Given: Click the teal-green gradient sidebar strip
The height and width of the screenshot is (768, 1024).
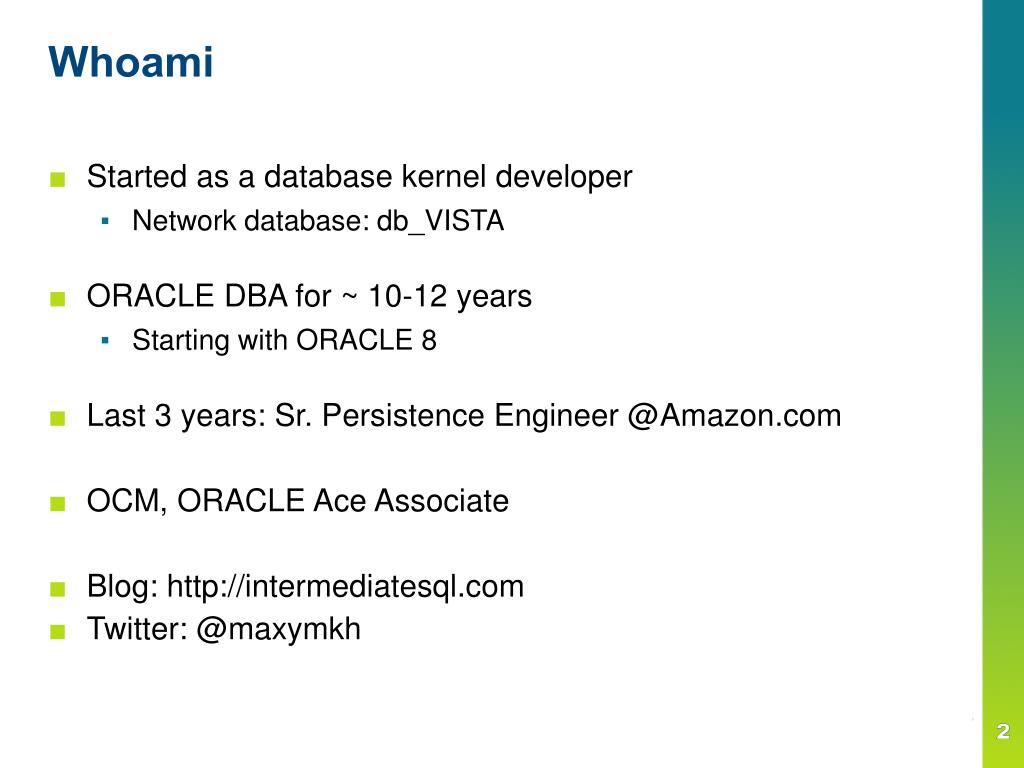Looking at the screenshot, I should [x=1003, y=384].
